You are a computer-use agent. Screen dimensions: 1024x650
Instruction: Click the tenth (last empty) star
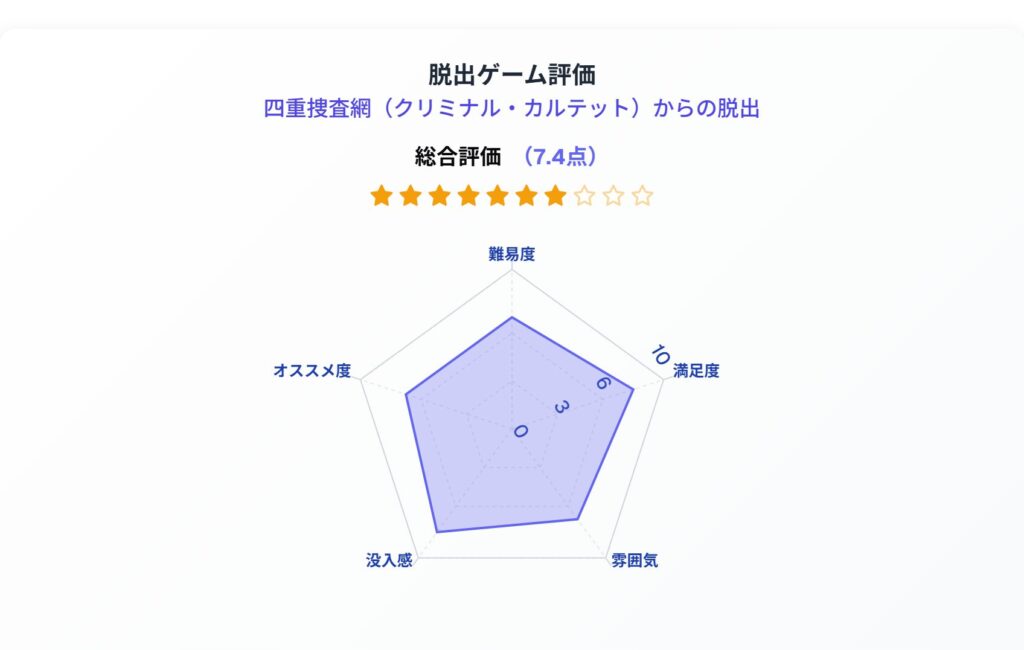[642, 196]
